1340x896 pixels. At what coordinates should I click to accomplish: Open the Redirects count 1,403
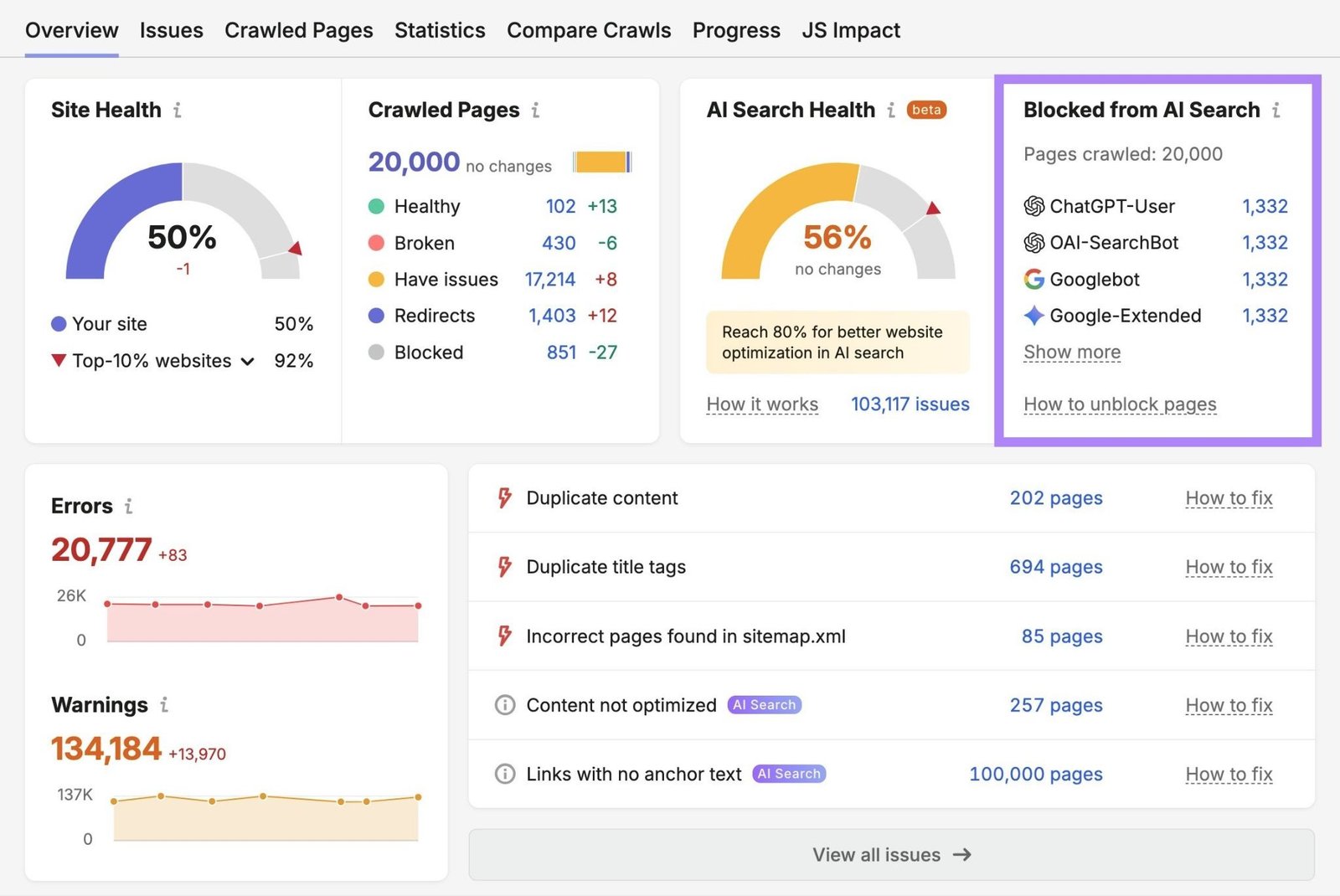[x=552, y=316]
